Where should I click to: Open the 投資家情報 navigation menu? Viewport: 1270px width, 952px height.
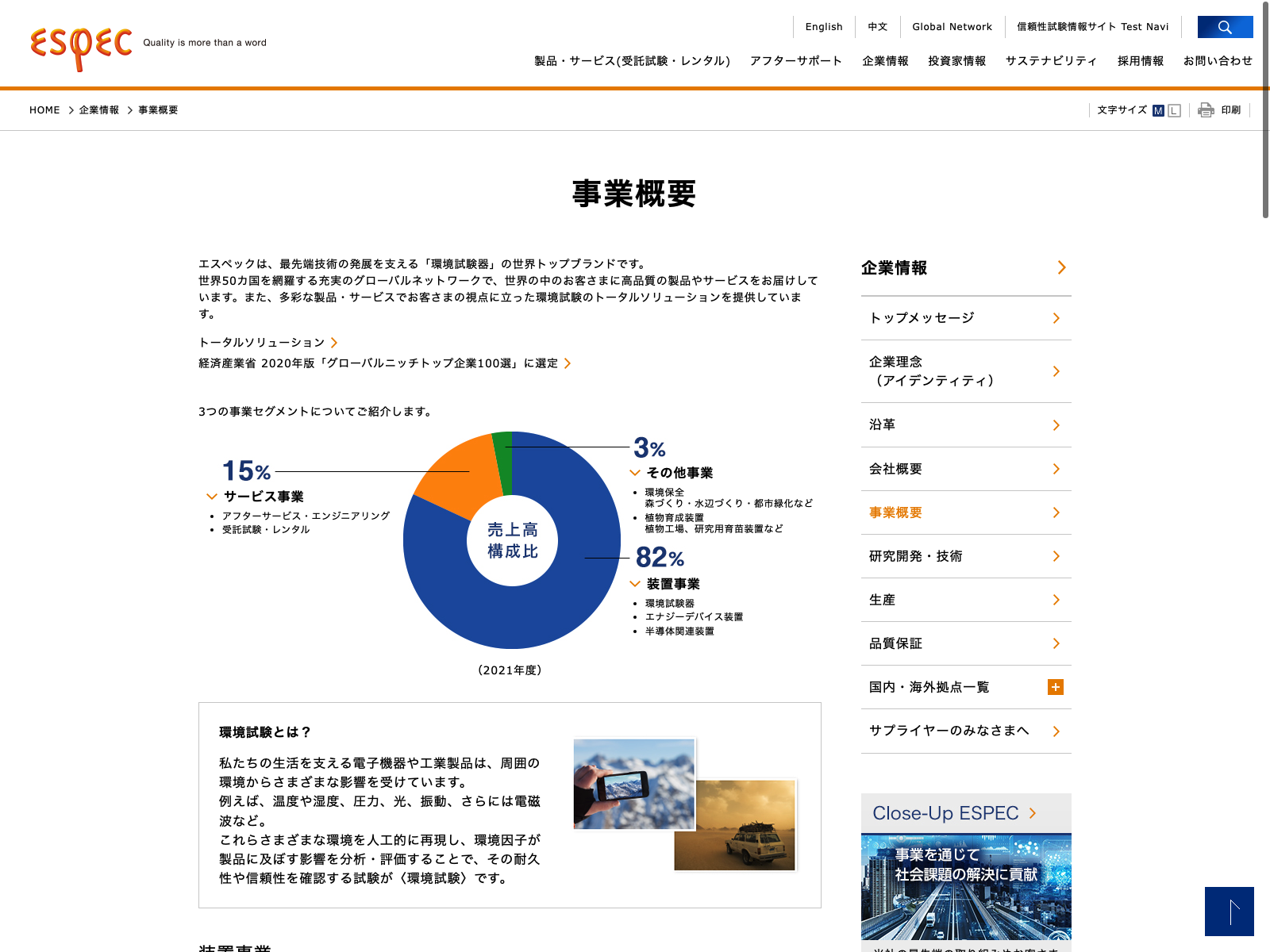click(x=956, y=61)
